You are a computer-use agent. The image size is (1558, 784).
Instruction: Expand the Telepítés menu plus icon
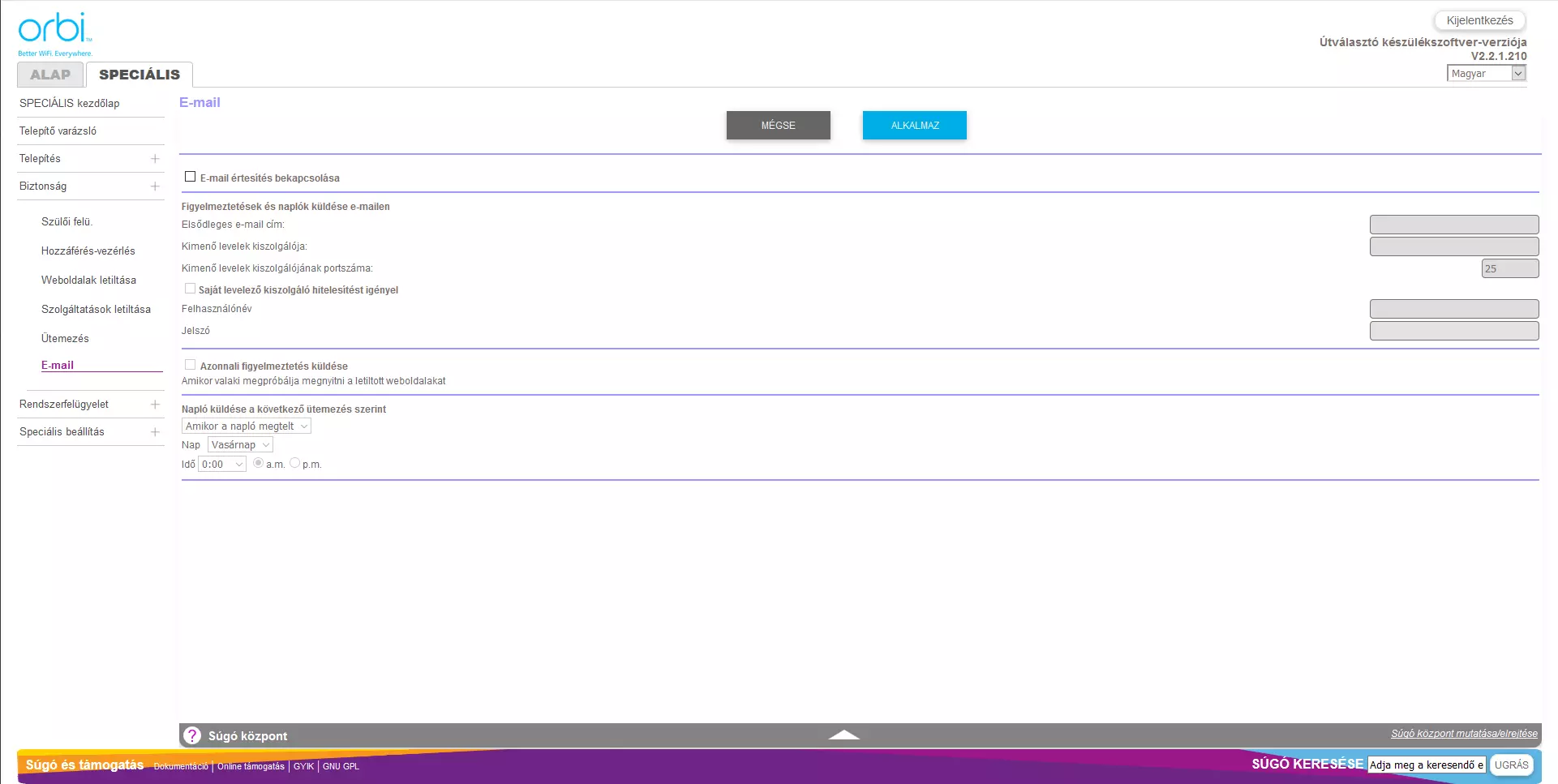coord(155,159)
